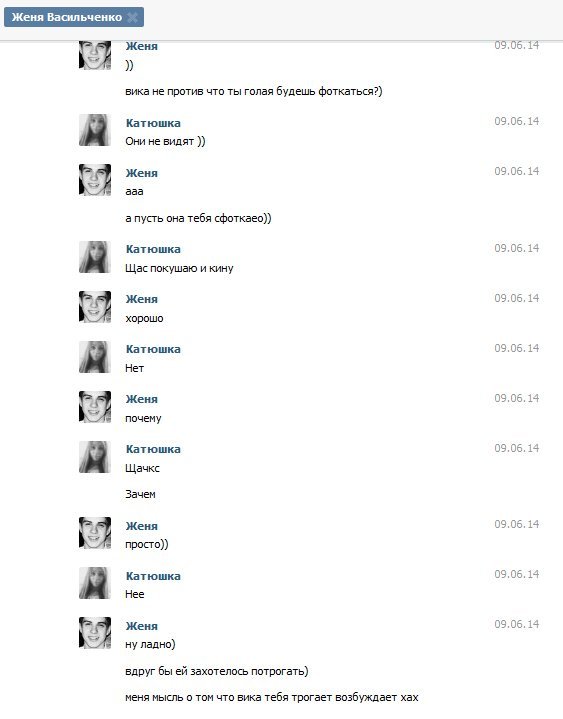Click the 09.06.14 date of the 'хорошо' message
563x719 pixels.
pos(516,298)
